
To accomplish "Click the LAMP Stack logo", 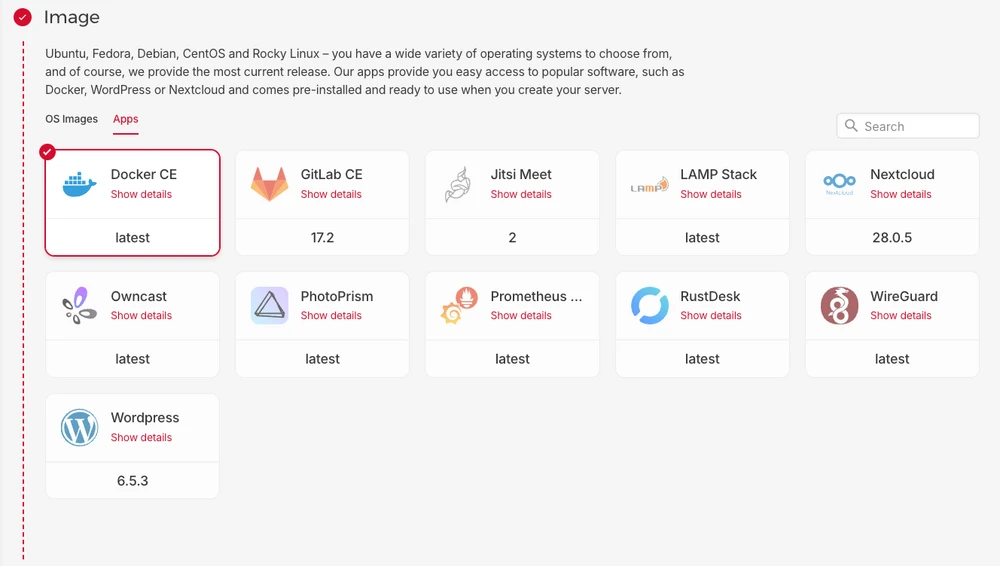I will pos(649,185).
